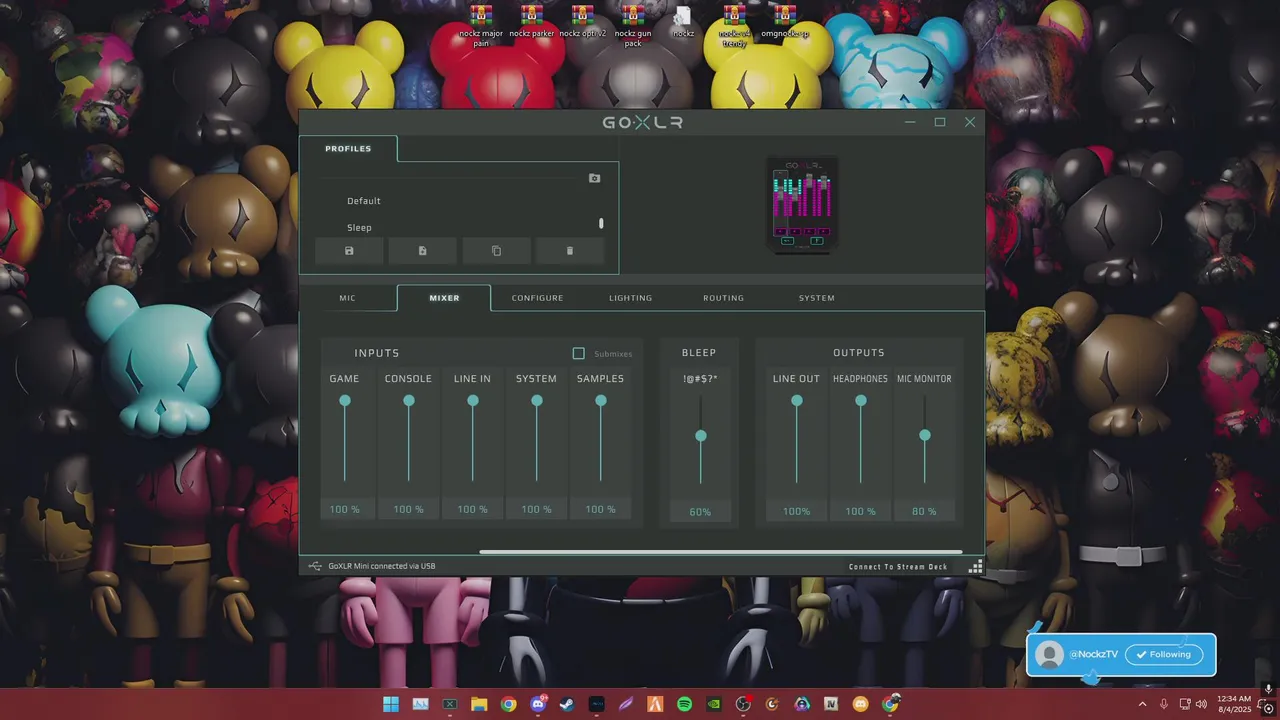Open the omgnockz sp archive on desktop
Viewport: 1280px width, 720px height.
click(784, 22)
